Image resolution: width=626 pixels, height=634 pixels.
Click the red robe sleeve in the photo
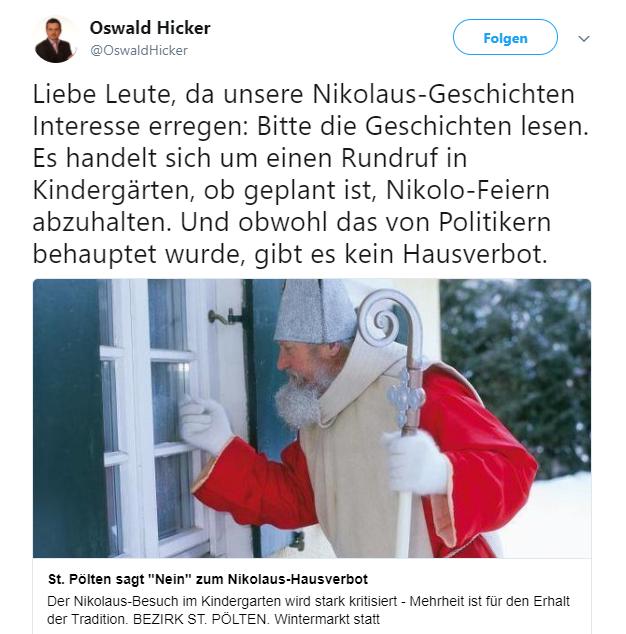pyautogui.click(x=253, y=485)
